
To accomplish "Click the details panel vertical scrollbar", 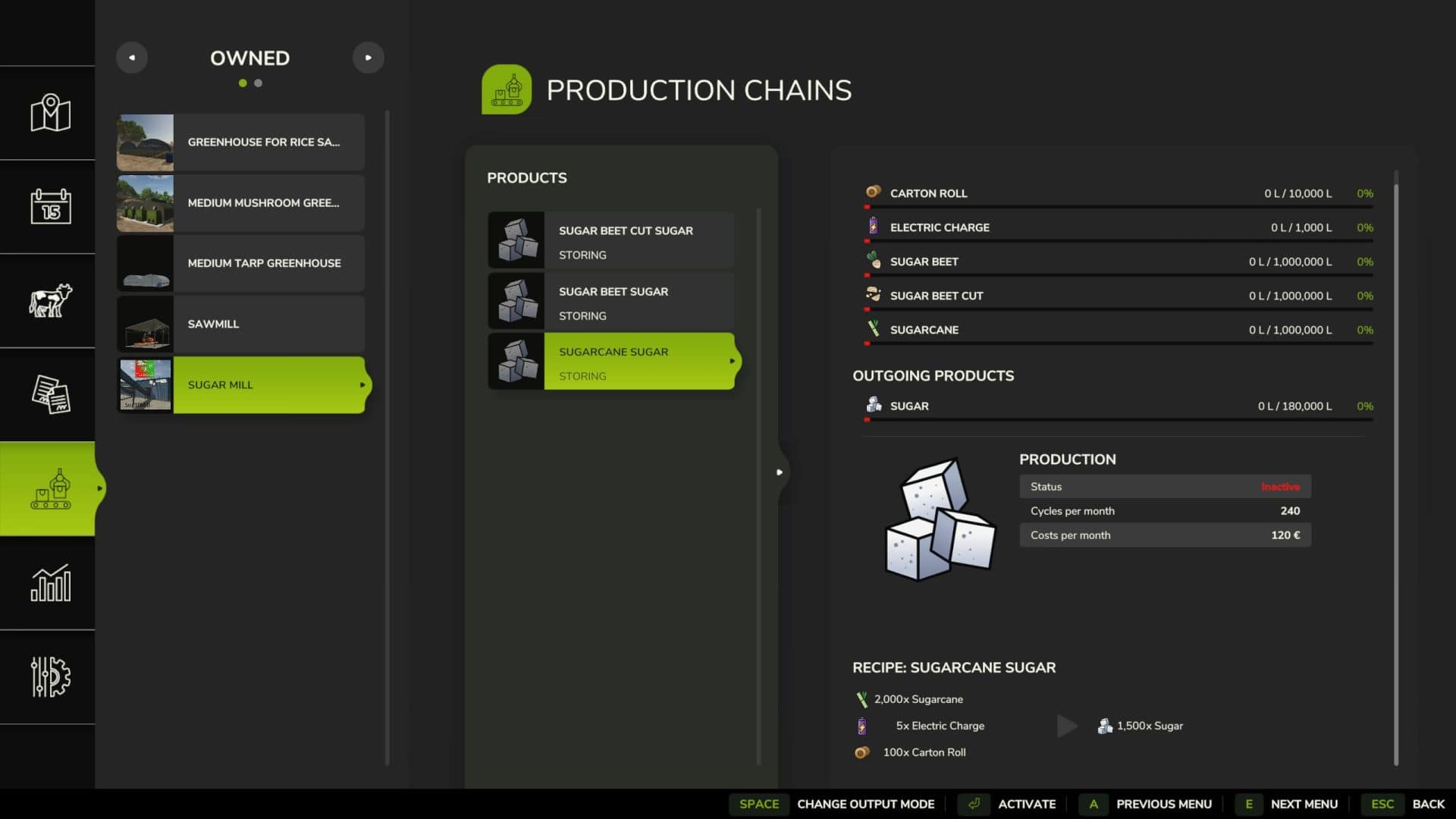I will point(1395,470).
